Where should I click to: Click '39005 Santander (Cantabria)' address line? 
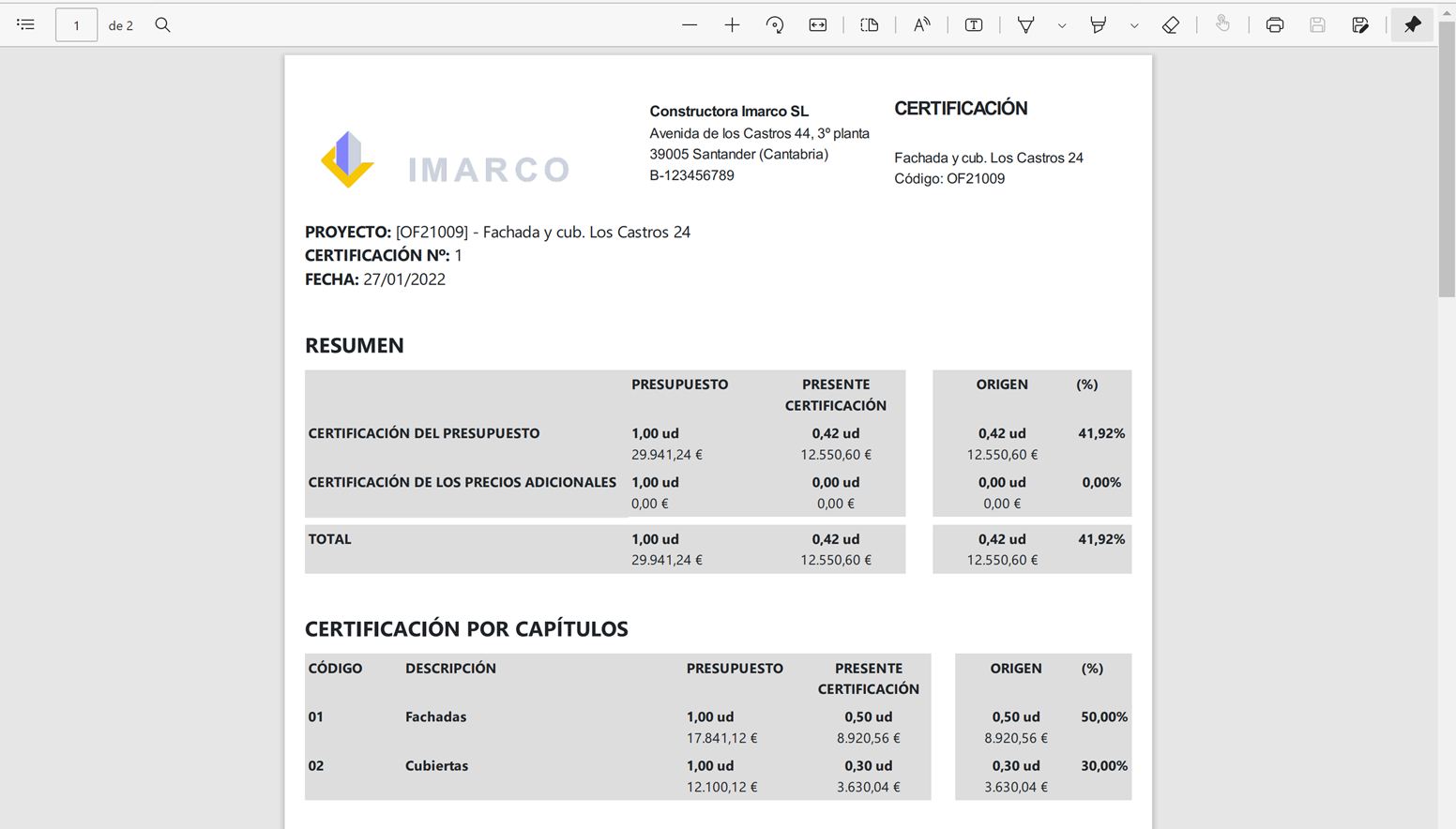pos(738,154)
